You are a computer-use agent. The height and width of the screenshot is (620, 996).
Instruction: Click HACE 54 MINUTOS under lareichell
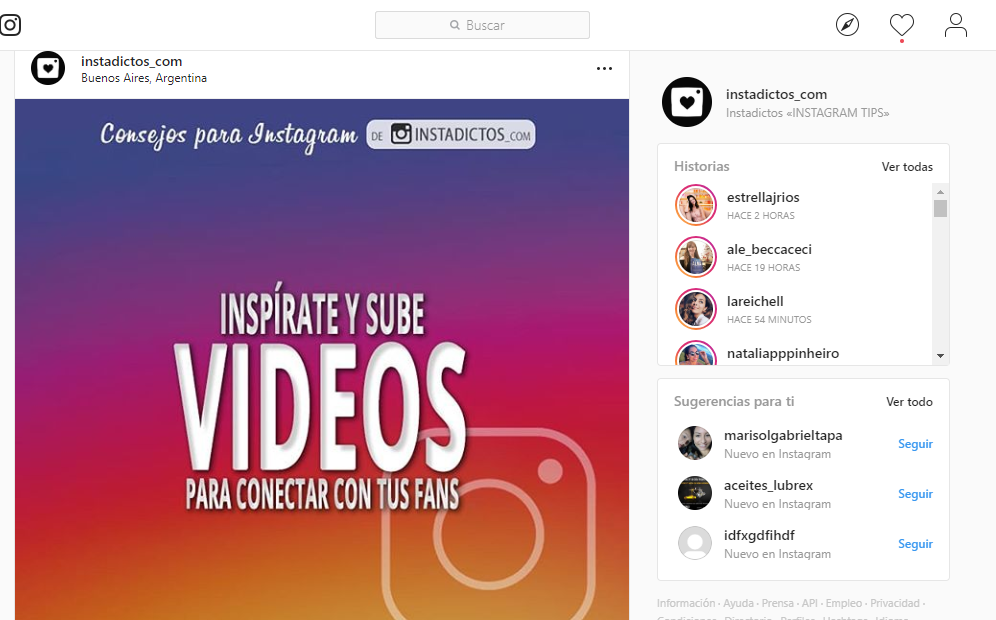pos(769,320)
